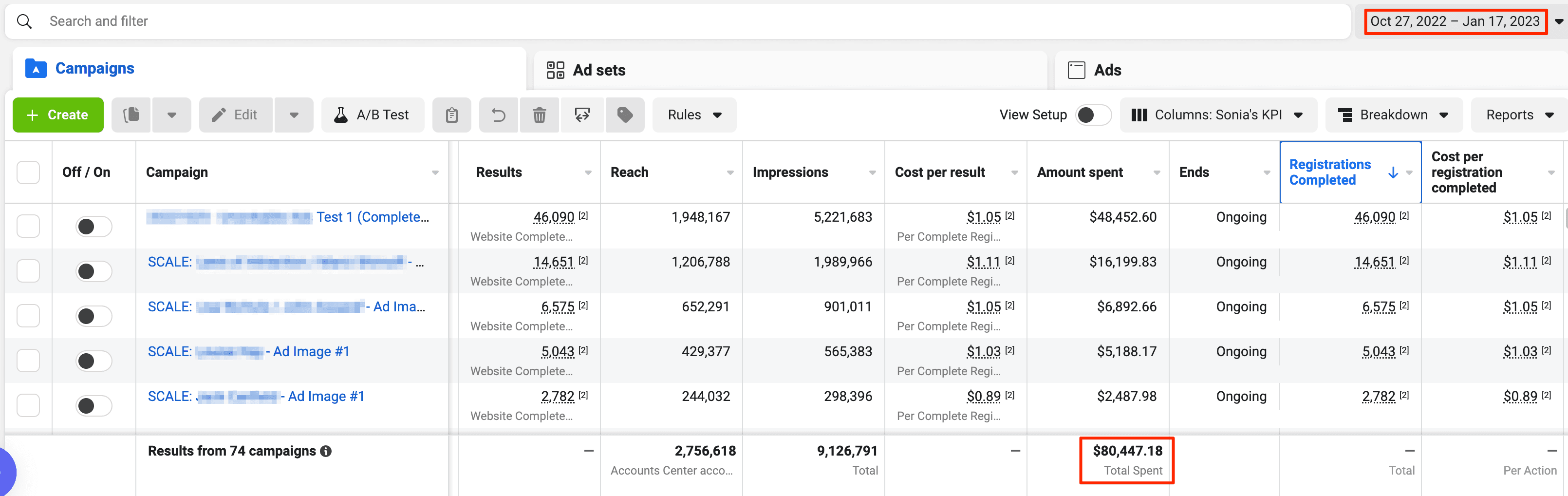1568x496 pixels.
Task: Open the SCALE campaign with $1.11 cost per result
Action: pos(286,262)
